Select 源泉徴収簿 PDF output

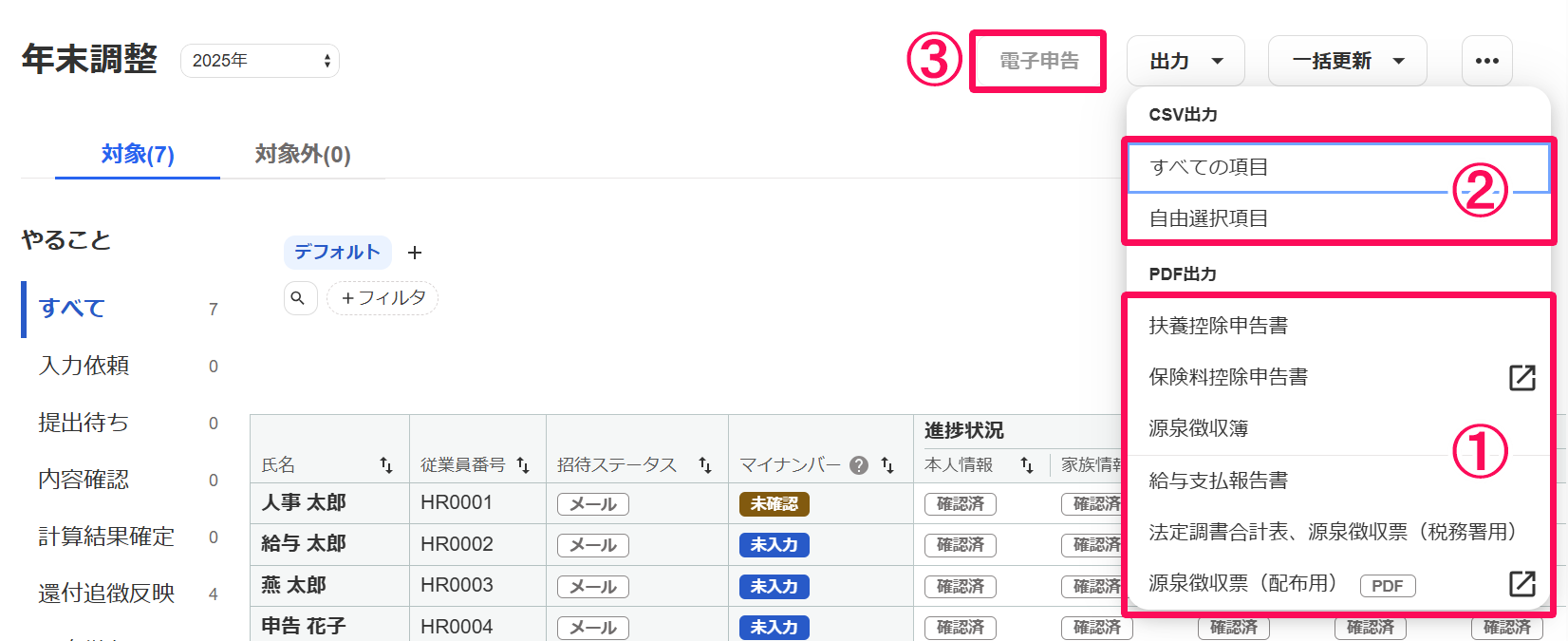(1338, 428)
